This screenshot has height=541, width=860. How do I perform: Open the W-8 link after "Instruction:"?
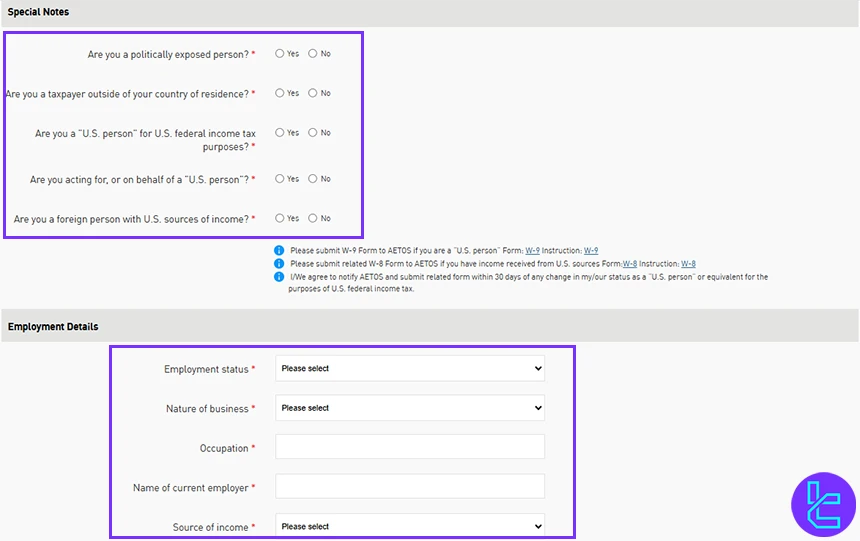[689, 264]
